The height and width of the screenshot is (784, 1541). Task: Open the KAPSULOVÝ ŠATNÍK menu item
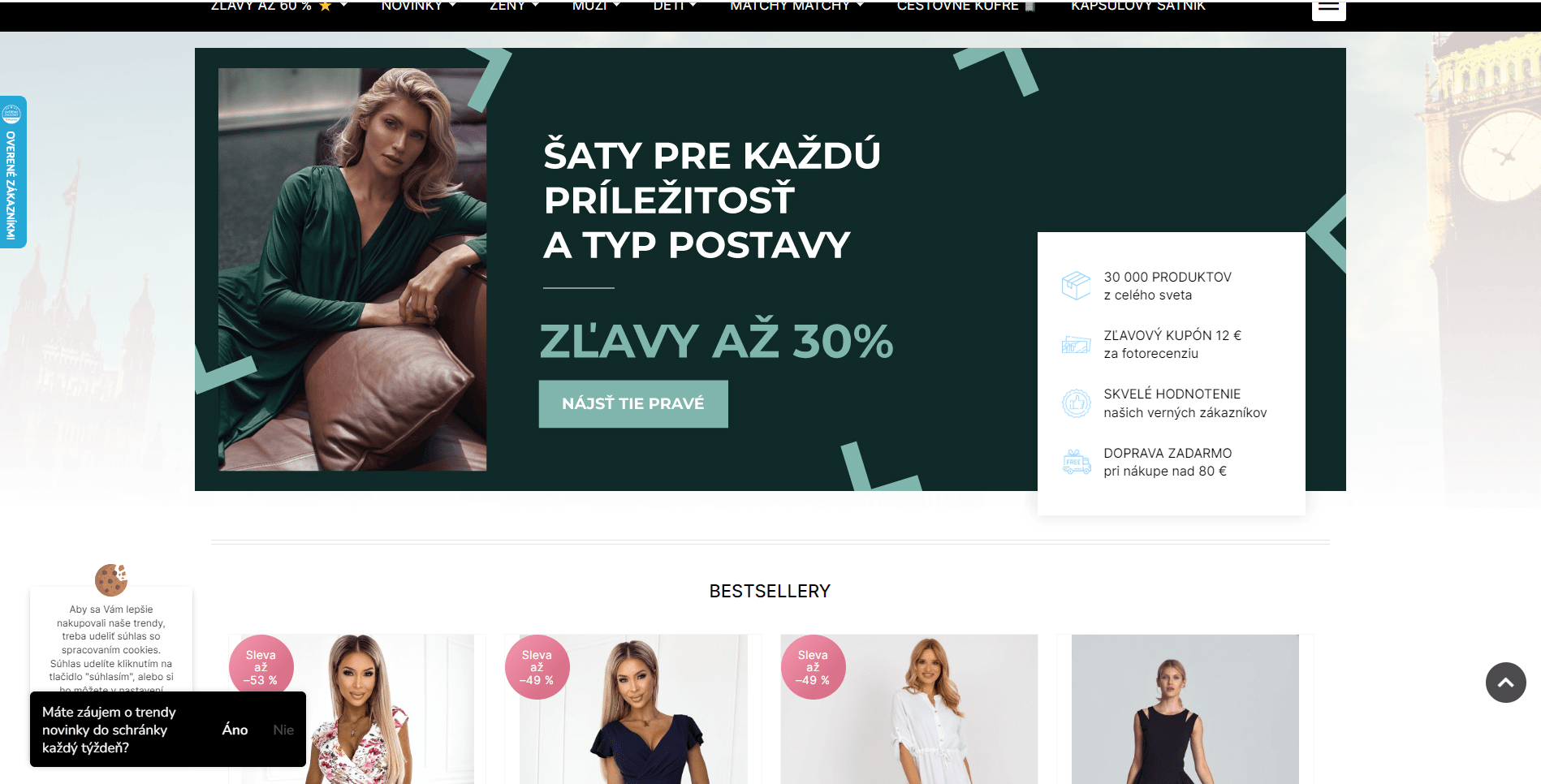pos(1137,6)
